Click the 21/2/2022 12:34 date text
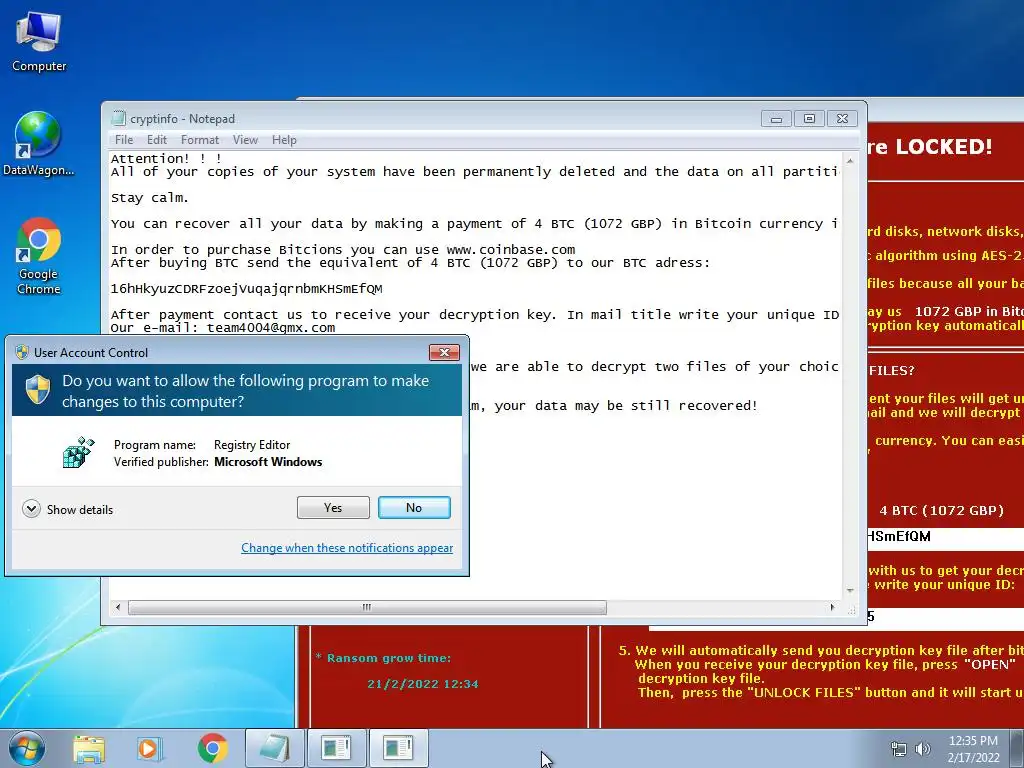The width and height of the screenshot is (1024, 768). coord(423,684)
